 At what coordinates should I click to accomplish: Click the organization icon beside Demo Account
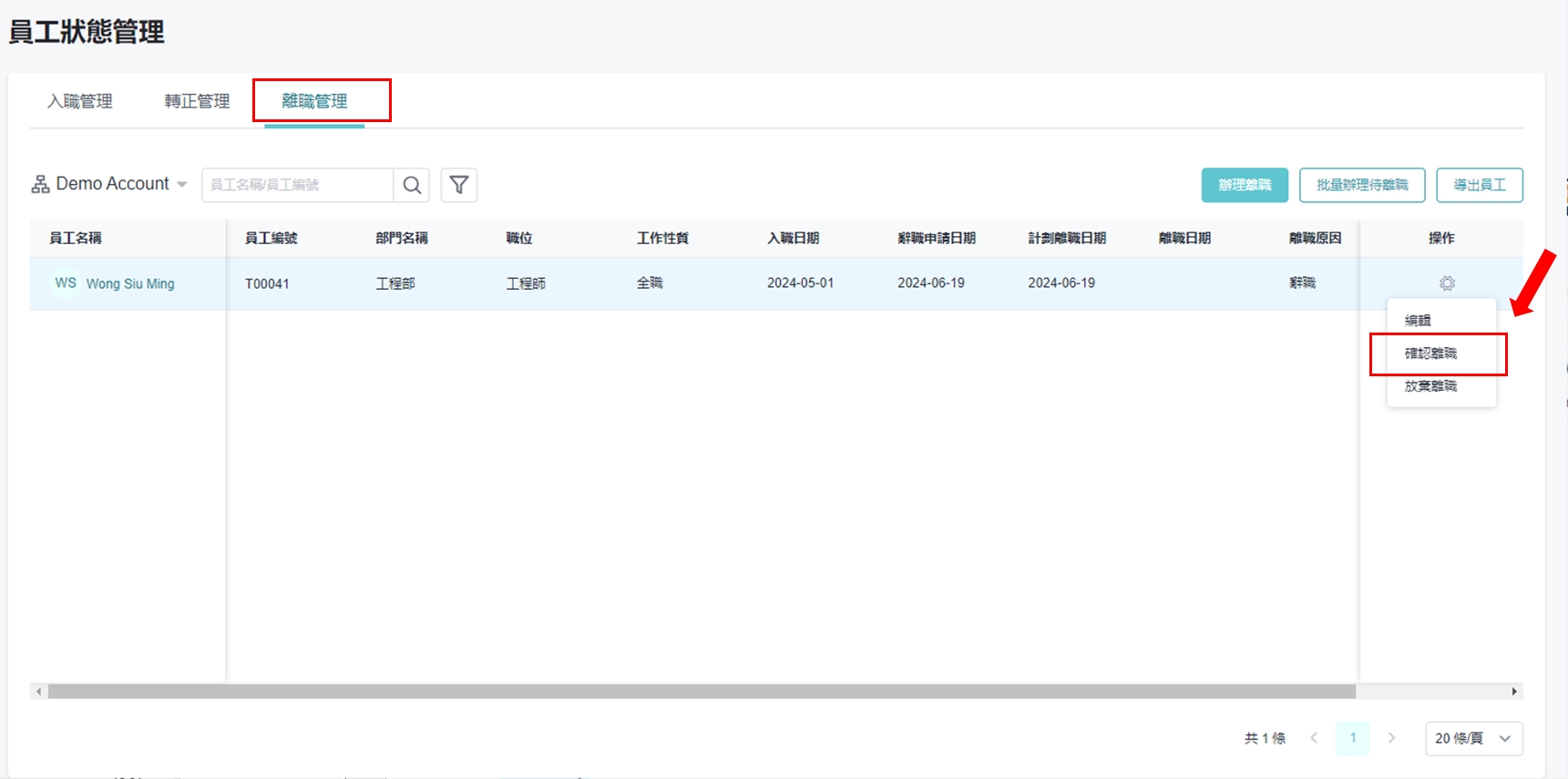[40, 184]
